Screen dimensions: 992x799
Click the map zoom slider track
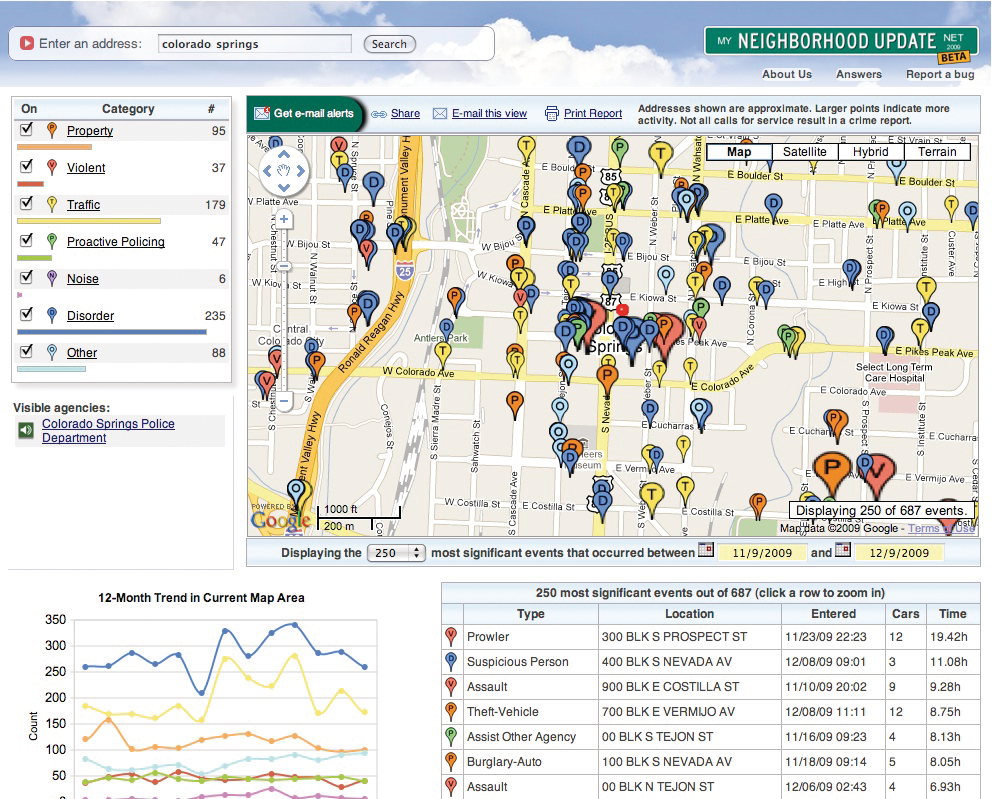[284, 320]
